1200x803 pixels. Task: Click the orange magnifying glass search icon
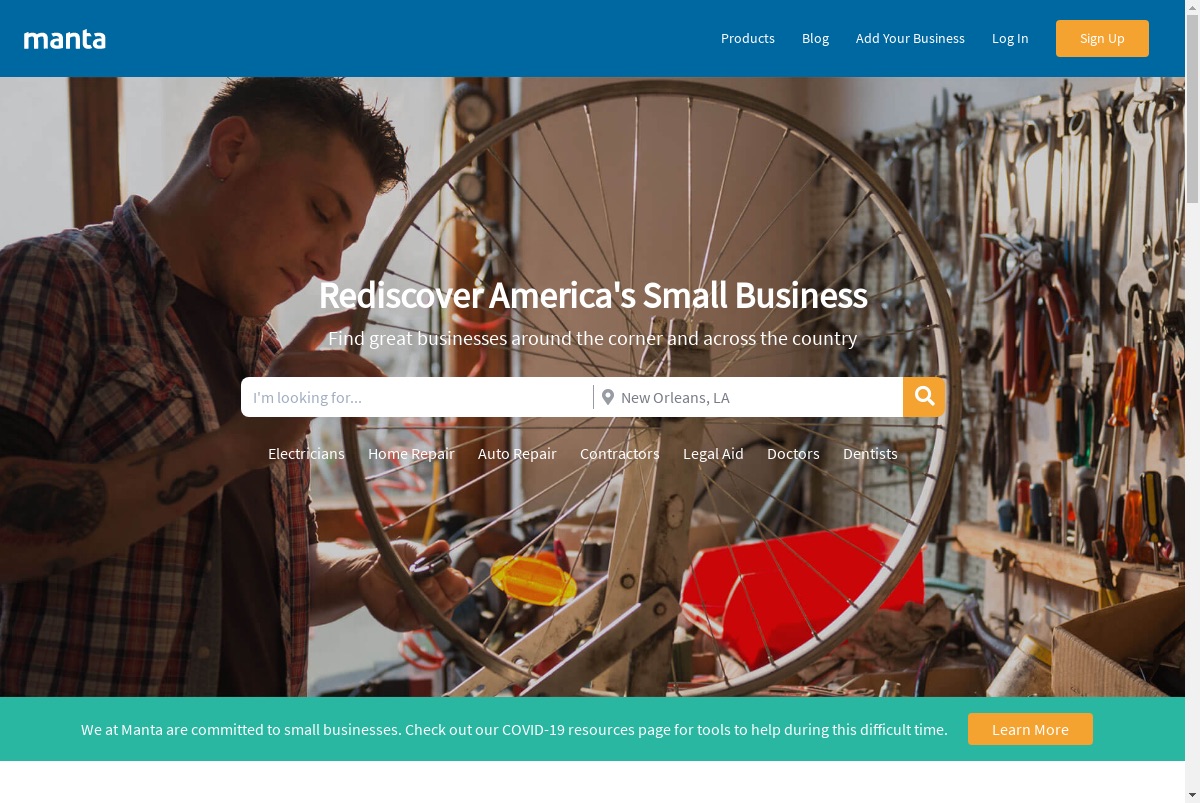(924, 397)
